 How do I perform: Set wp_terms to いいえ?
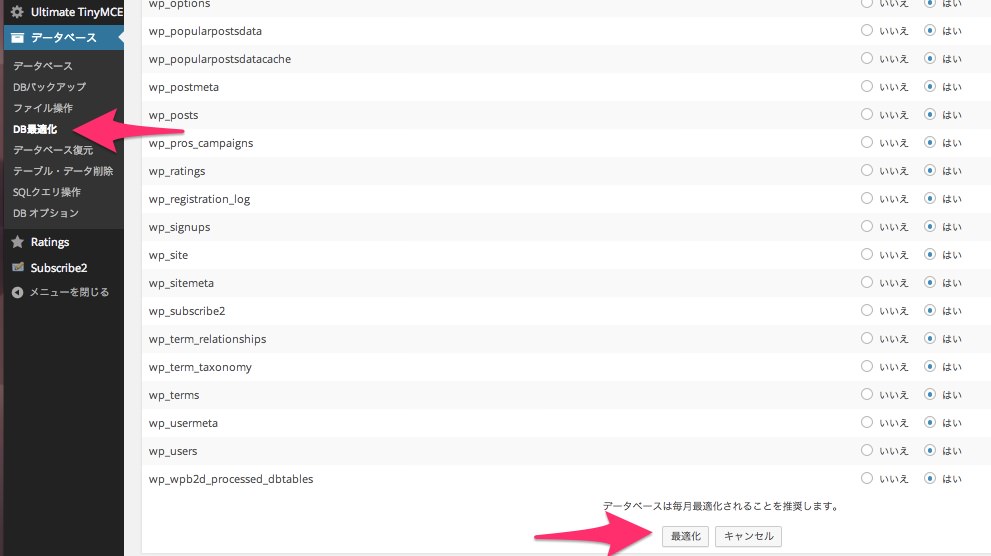[866, 394]
